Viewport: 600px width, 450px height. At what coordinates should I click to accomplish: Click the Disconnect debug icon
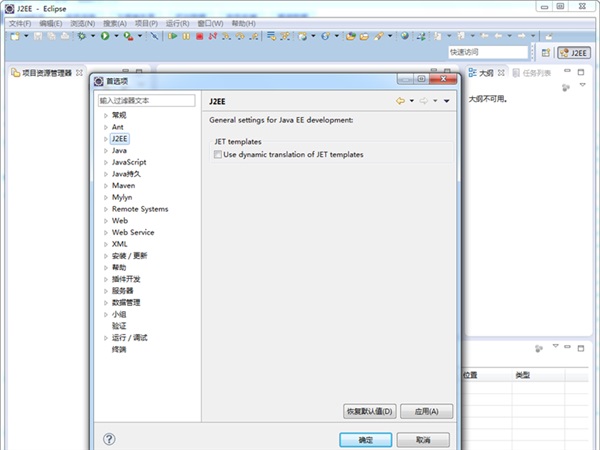(213, 36)
